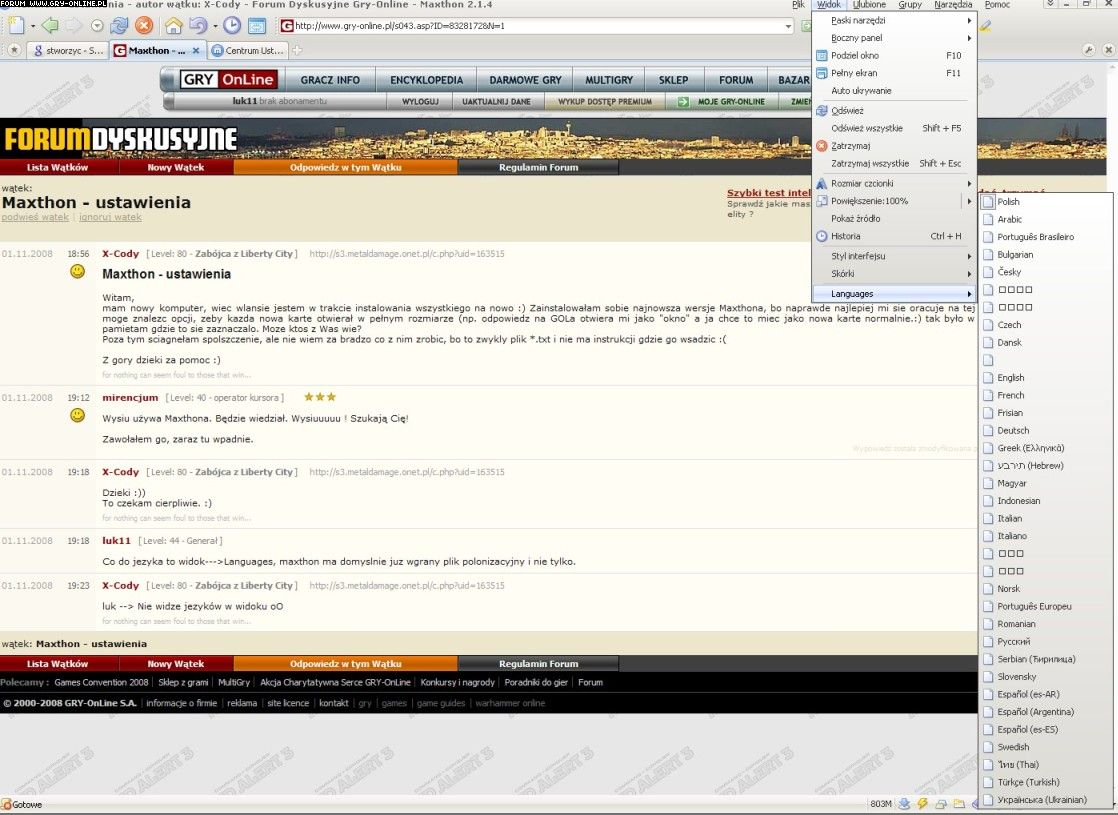Click the blue refresh icon in the toolbar
The height and width of the screenshot is (815, 1118).
click(x=119, y=26)
